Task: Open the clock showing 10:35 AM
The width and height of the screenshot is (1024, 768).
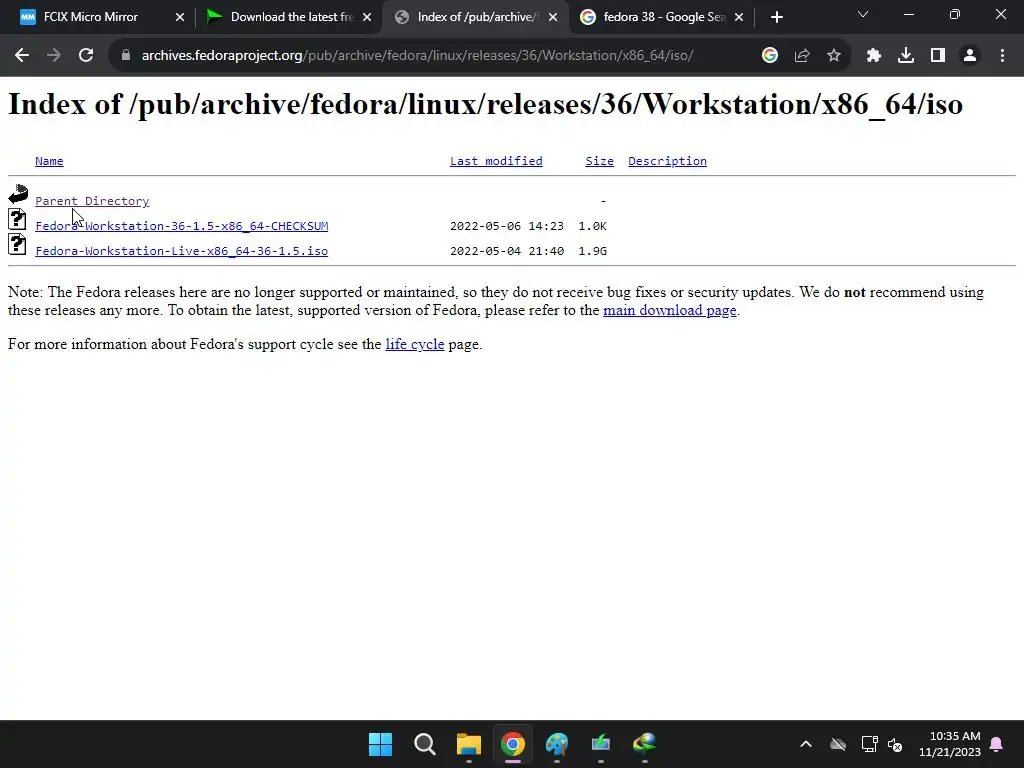Action: pos(950,744)
